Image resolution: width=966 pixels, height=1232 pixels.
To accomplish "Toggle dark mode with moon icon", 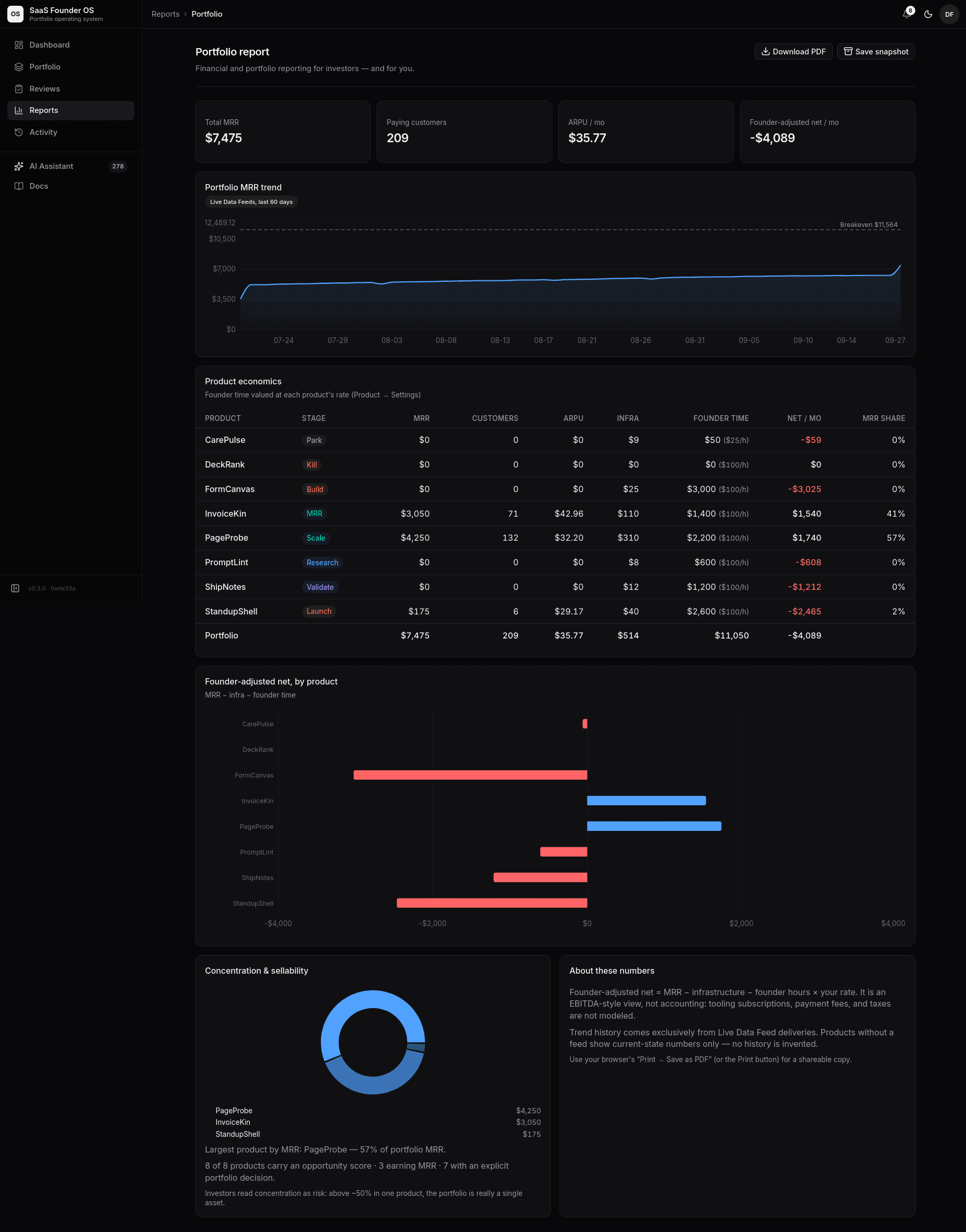I will 928,14.
